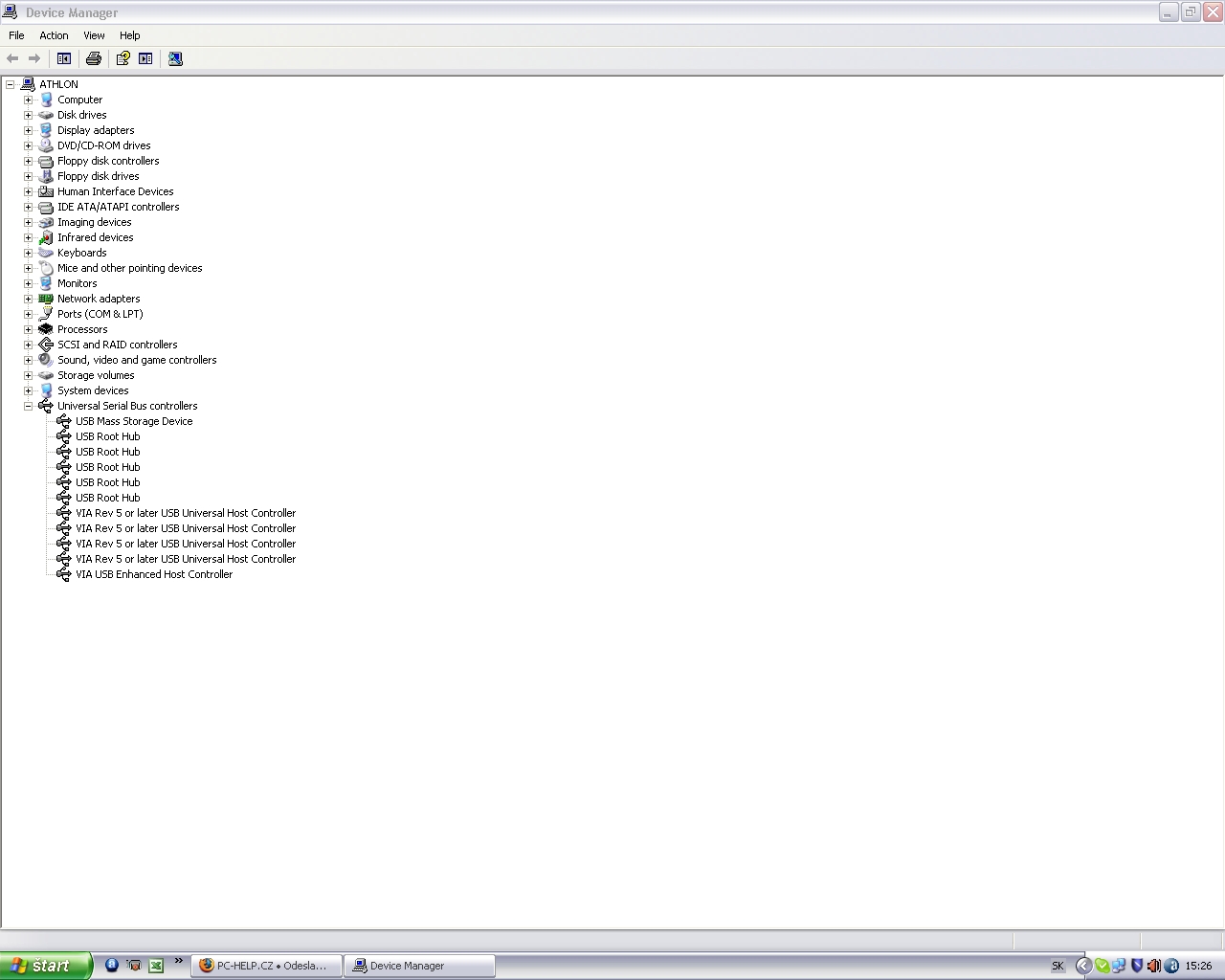Click the Start button
This screenshot has height=980, width=1225.
(46, 966)
